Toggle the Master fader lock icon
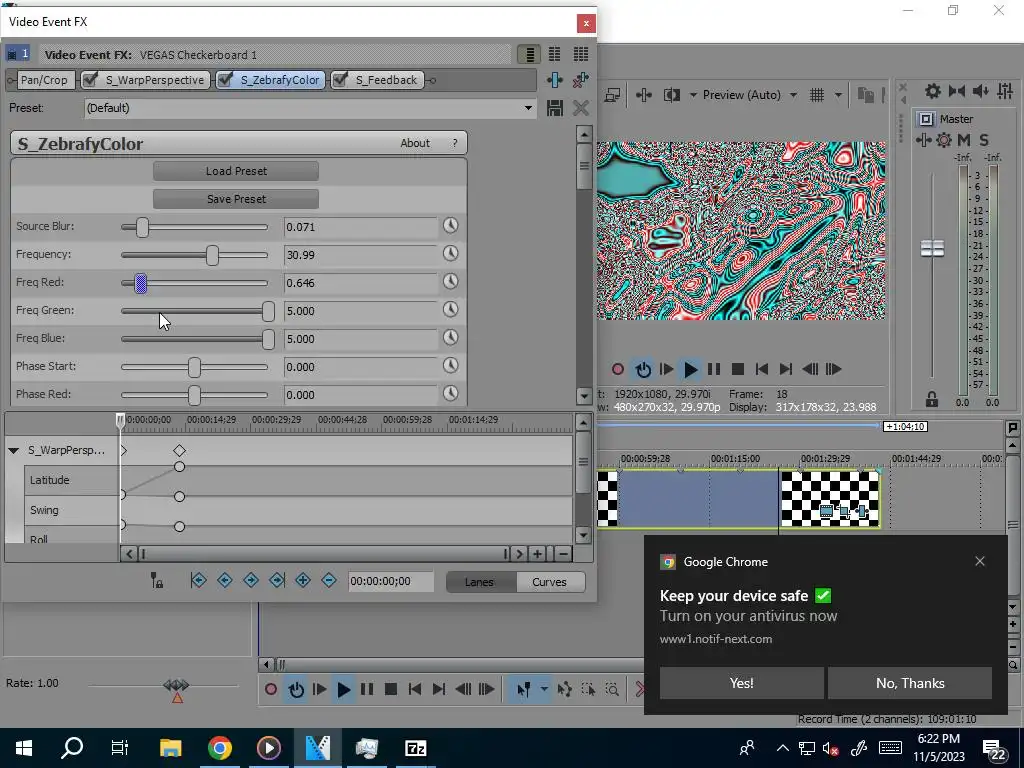The image size is (1024, 768). 932,399
